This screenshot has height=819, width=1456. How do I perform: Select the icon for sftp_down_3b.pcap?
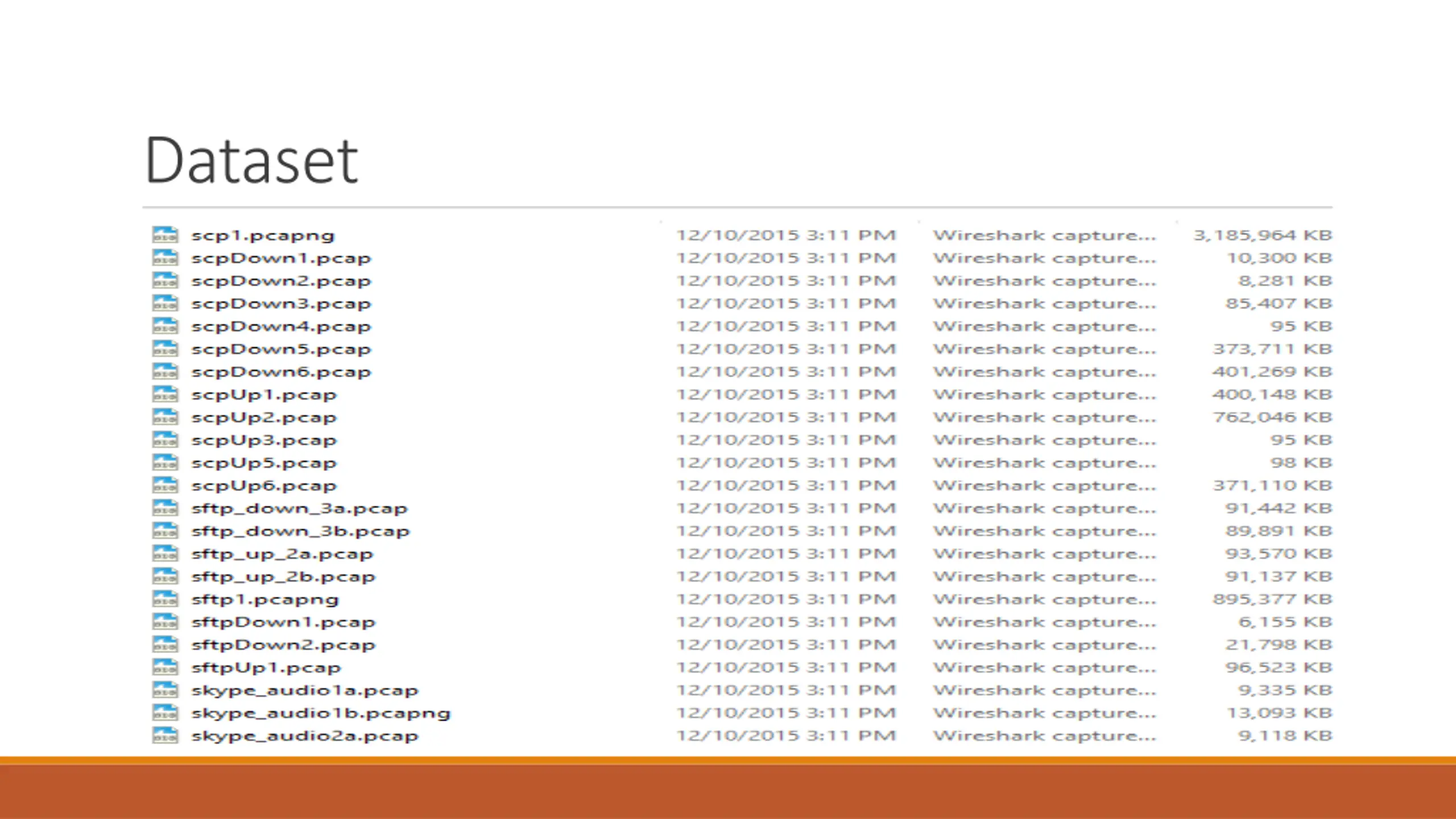165,531
